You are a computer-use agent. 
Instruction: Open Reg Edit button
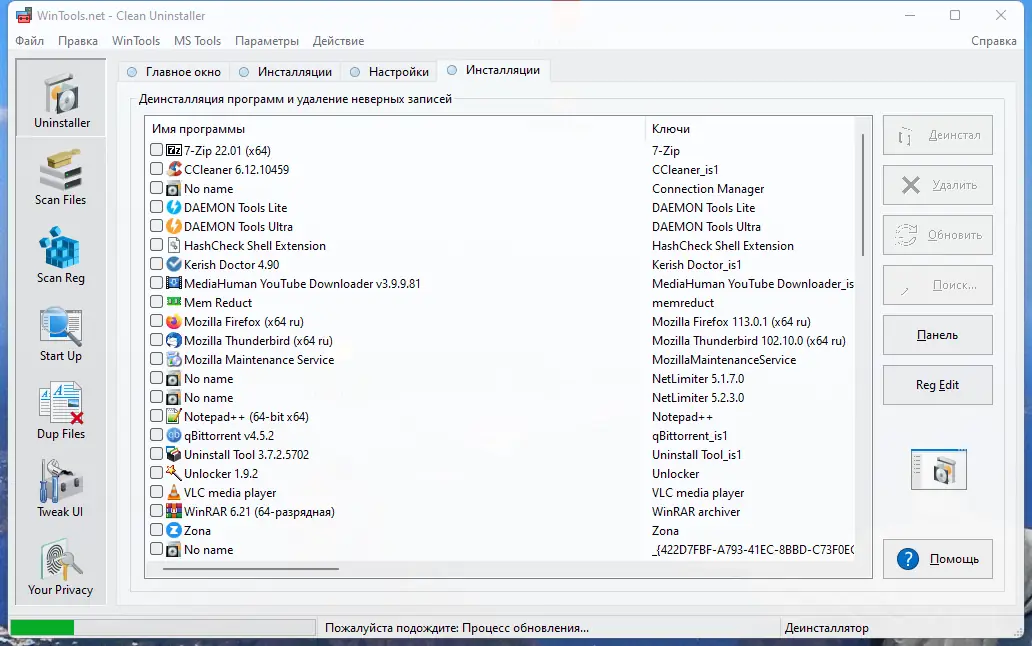click(x=938, y=385)
